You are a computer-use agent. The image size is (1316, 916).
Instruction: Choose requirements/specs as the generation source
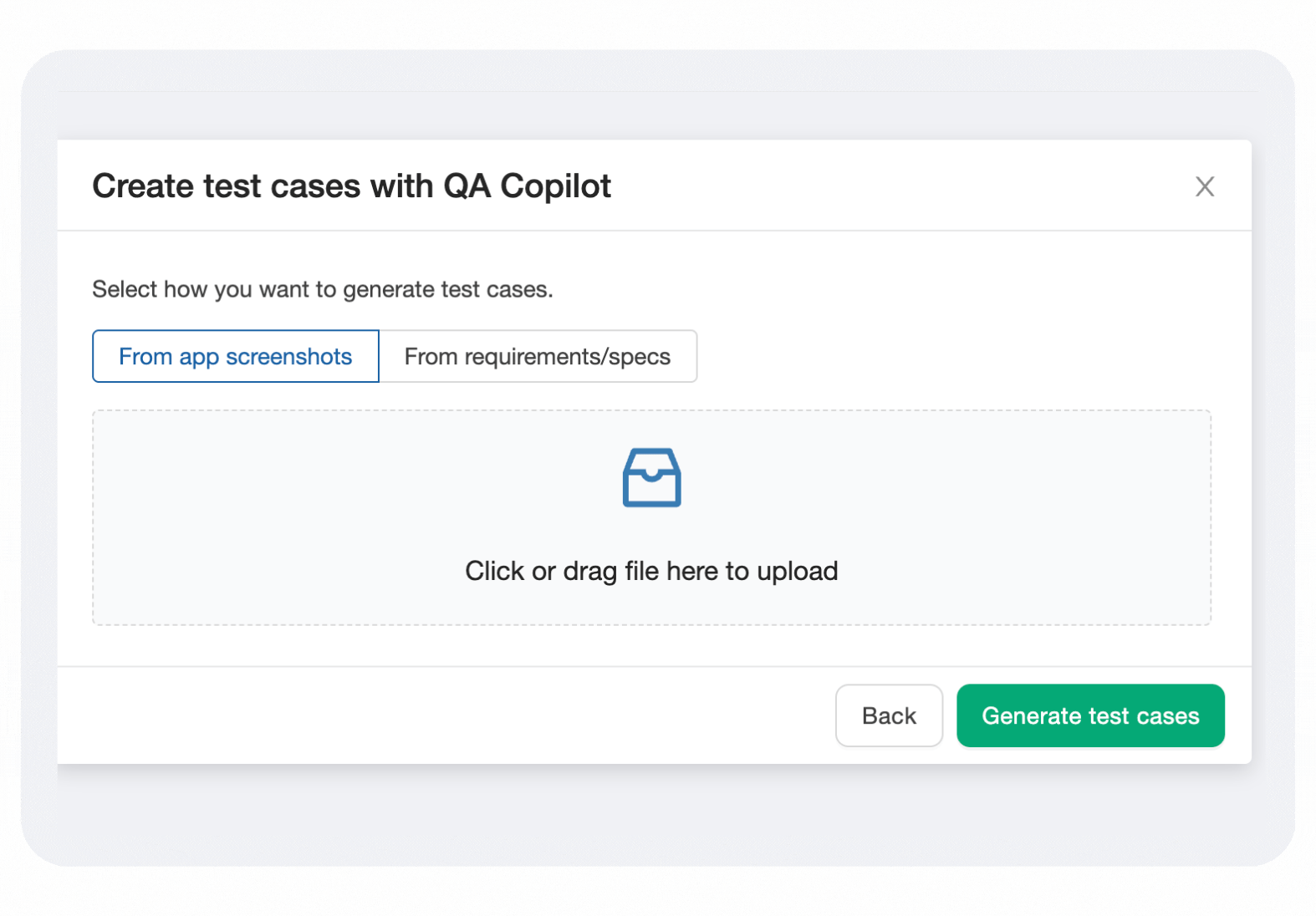(x=538, y=356)
